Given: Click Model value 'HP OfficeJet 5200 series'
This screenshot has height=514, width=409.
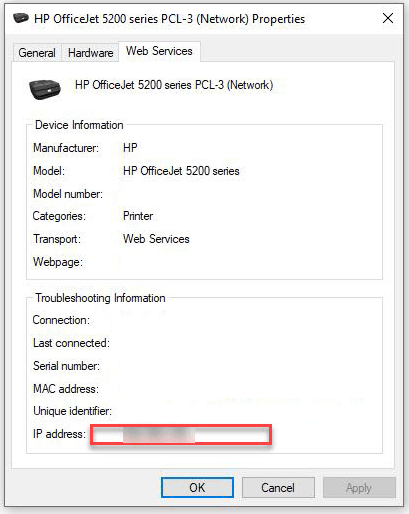Looking at the screenshot, I should tap(181, 171).
